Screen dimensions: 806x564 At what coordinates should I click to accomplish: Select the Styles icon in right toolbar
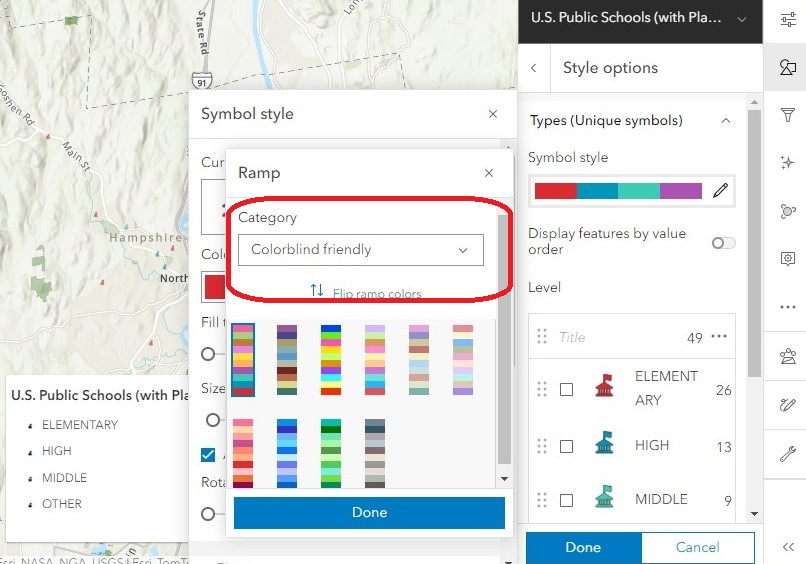787,67
